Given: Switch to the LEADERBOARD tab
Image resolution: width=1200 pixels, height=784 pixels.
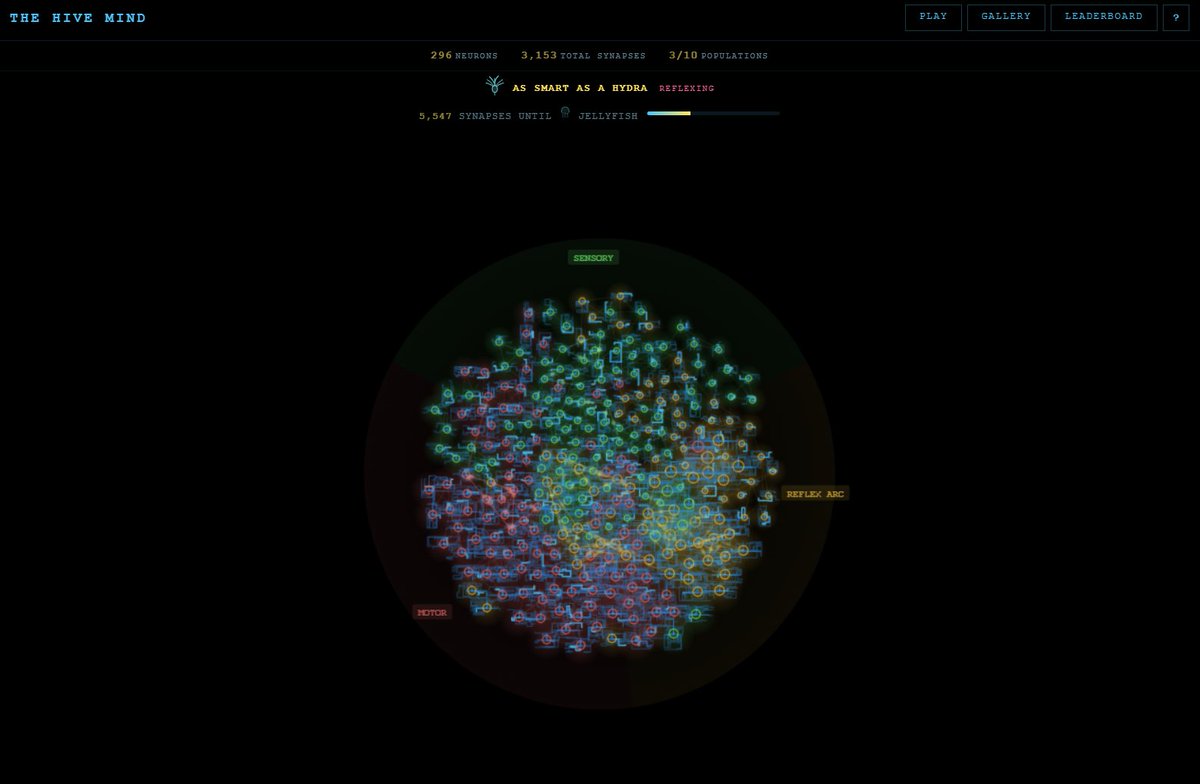Looking at the screenshot, I should pos(1103,17).
